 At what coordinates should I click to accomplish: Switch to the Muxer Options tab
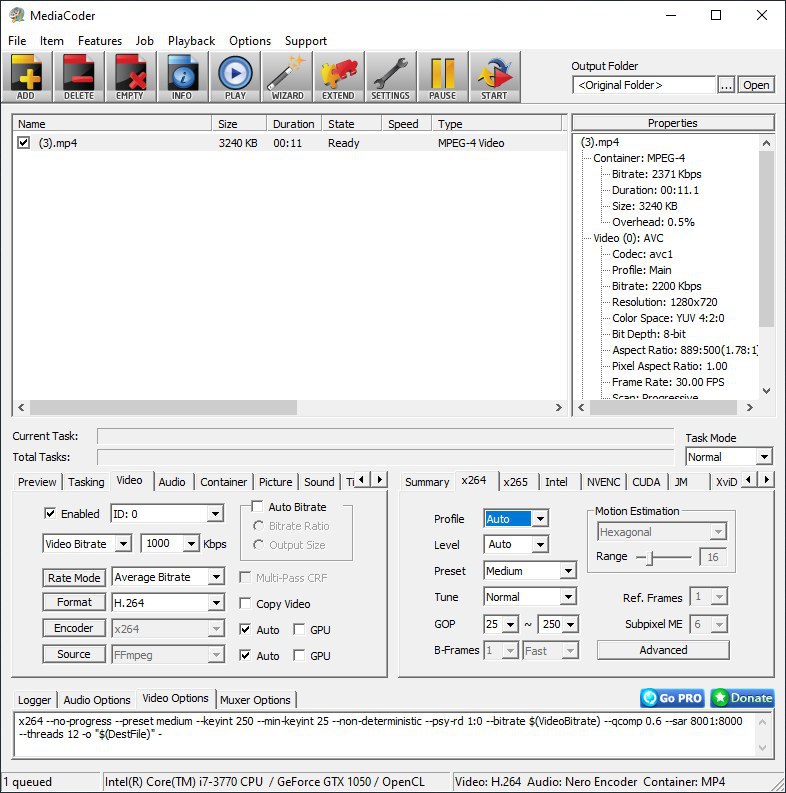255,700
